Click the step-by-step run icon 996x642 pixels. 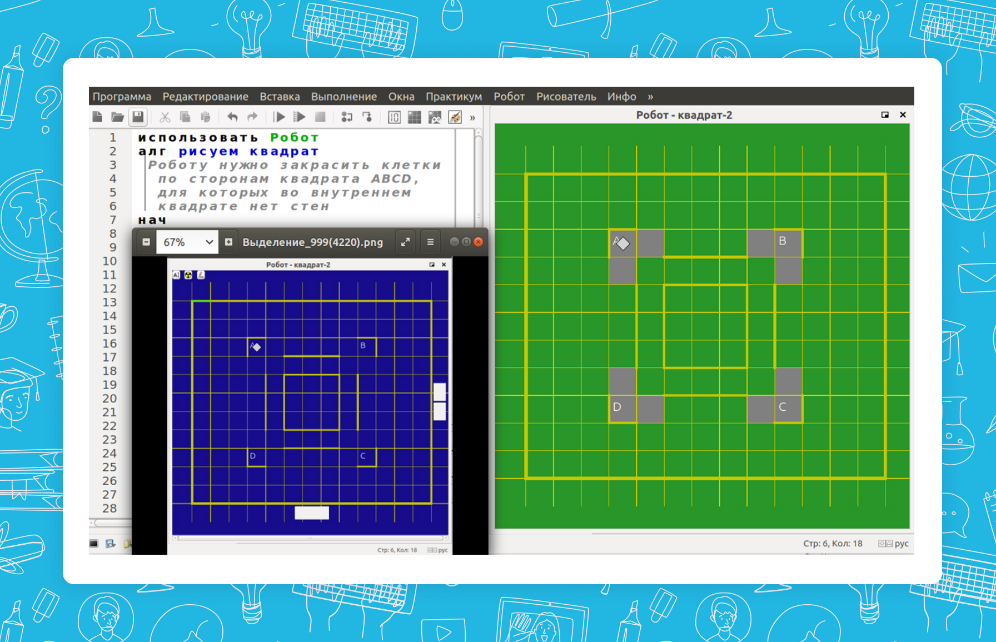pyautogui.click(x=300, y=117)
